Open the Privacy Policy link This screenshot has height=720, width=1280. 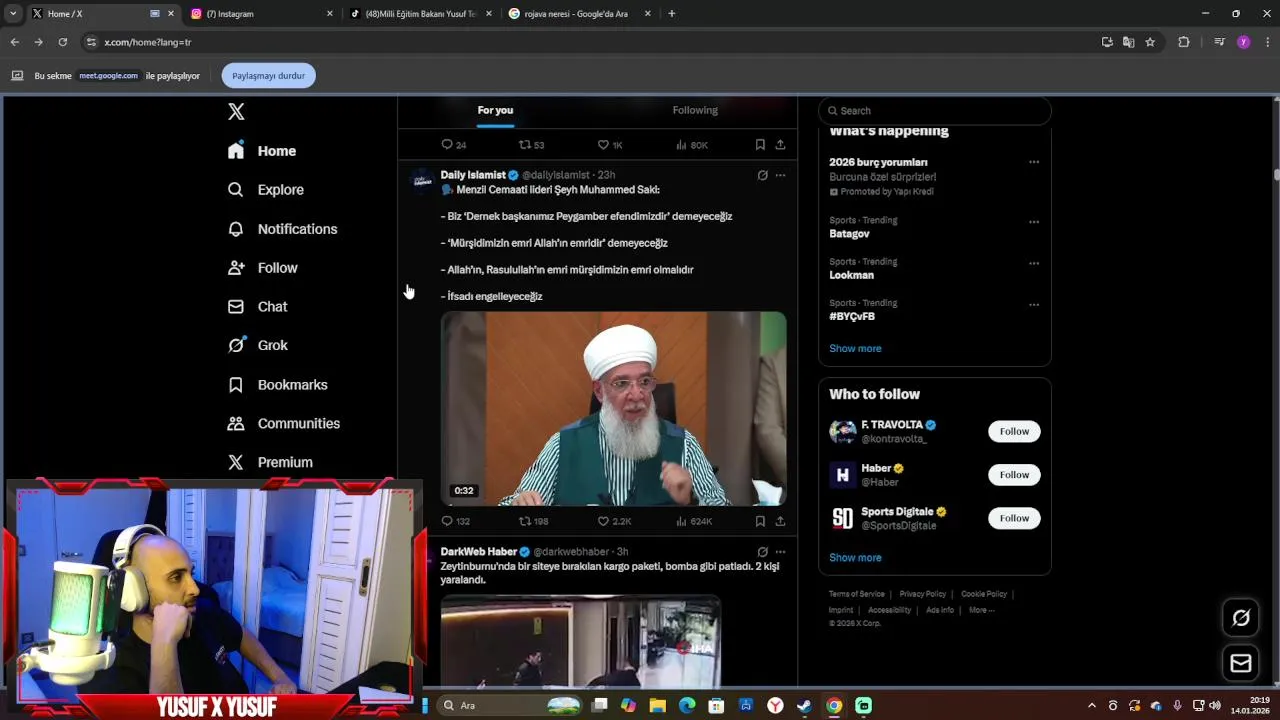point(923,594)
